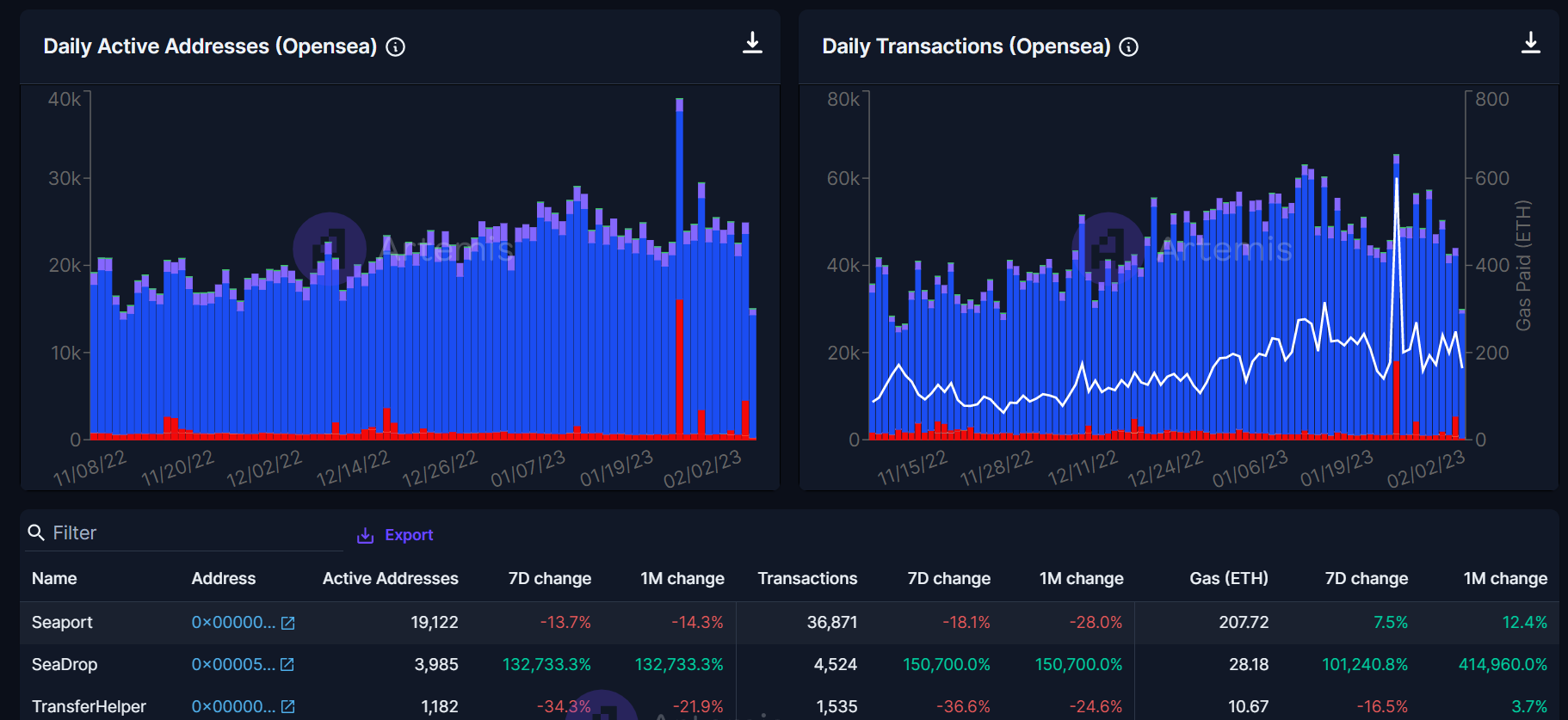
Task: Open SeaDrop address 0x00005... link
Action: [x=233, y=664]
